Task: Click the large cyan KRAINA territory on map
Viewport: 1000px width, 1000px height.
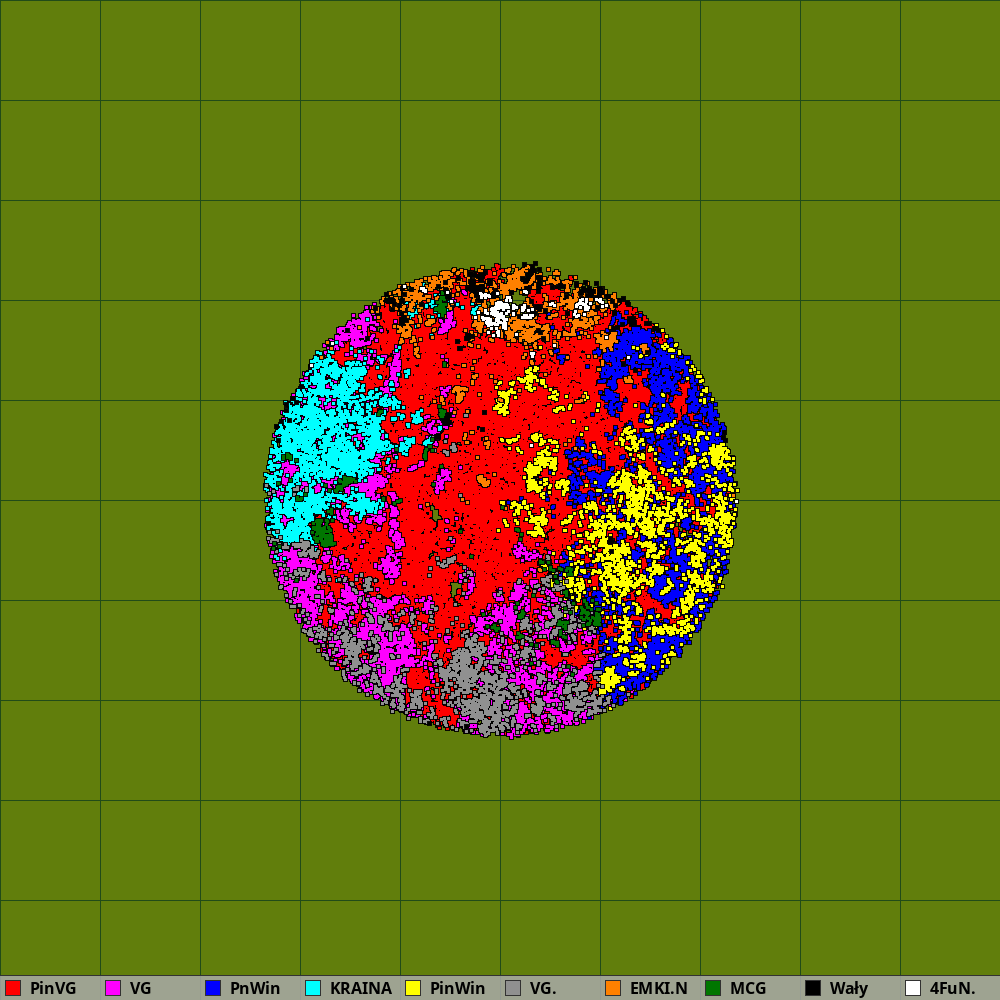Action: pos(320,440)
